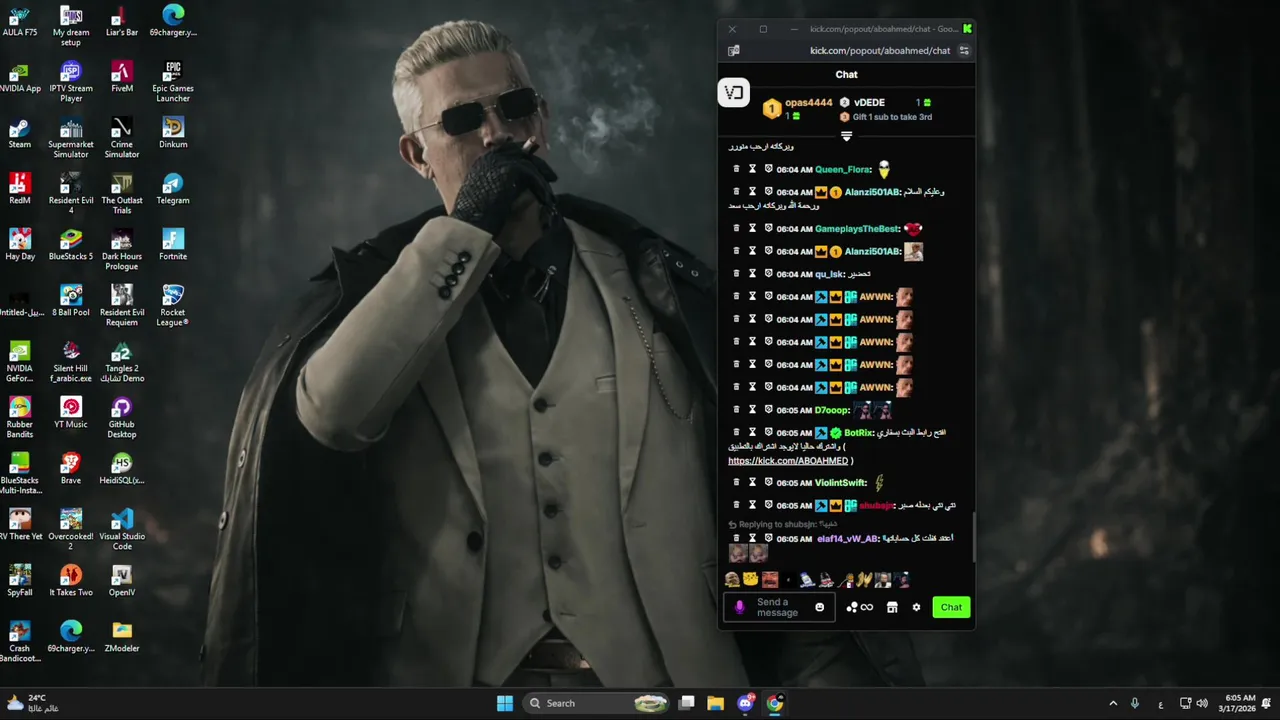This screenshot has width=1280, height=720.
Task: Open the chat shop storefront icon
Action: pyautogui.click(x=892, y=607)
